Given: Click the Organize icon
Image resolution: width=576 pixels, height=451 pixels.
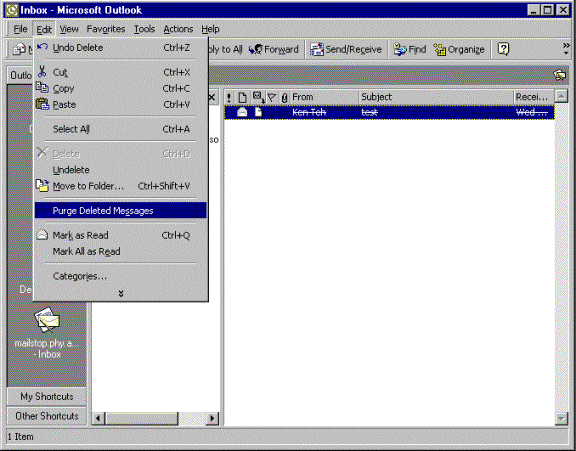Looking at the screenshot, I should point(439,49).
